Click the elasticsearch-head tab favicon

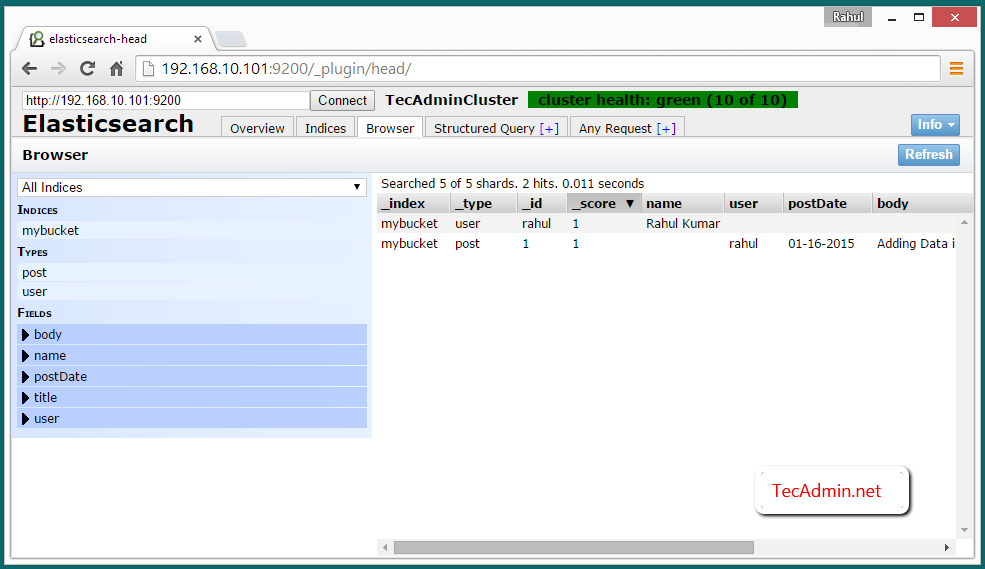(37, 39)
